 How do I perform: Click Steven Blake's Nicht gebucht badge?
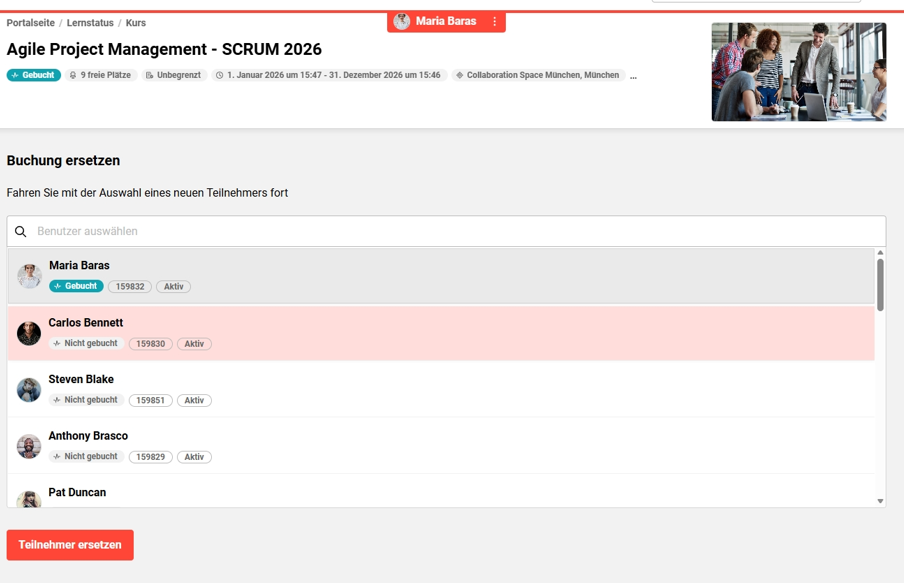click(86, 400)
